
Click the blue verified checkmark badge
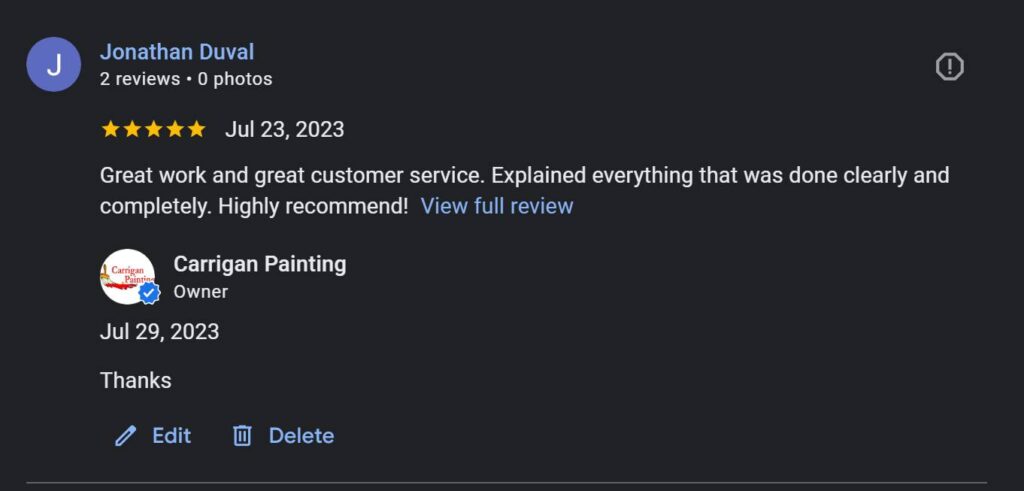pos(149,293)
